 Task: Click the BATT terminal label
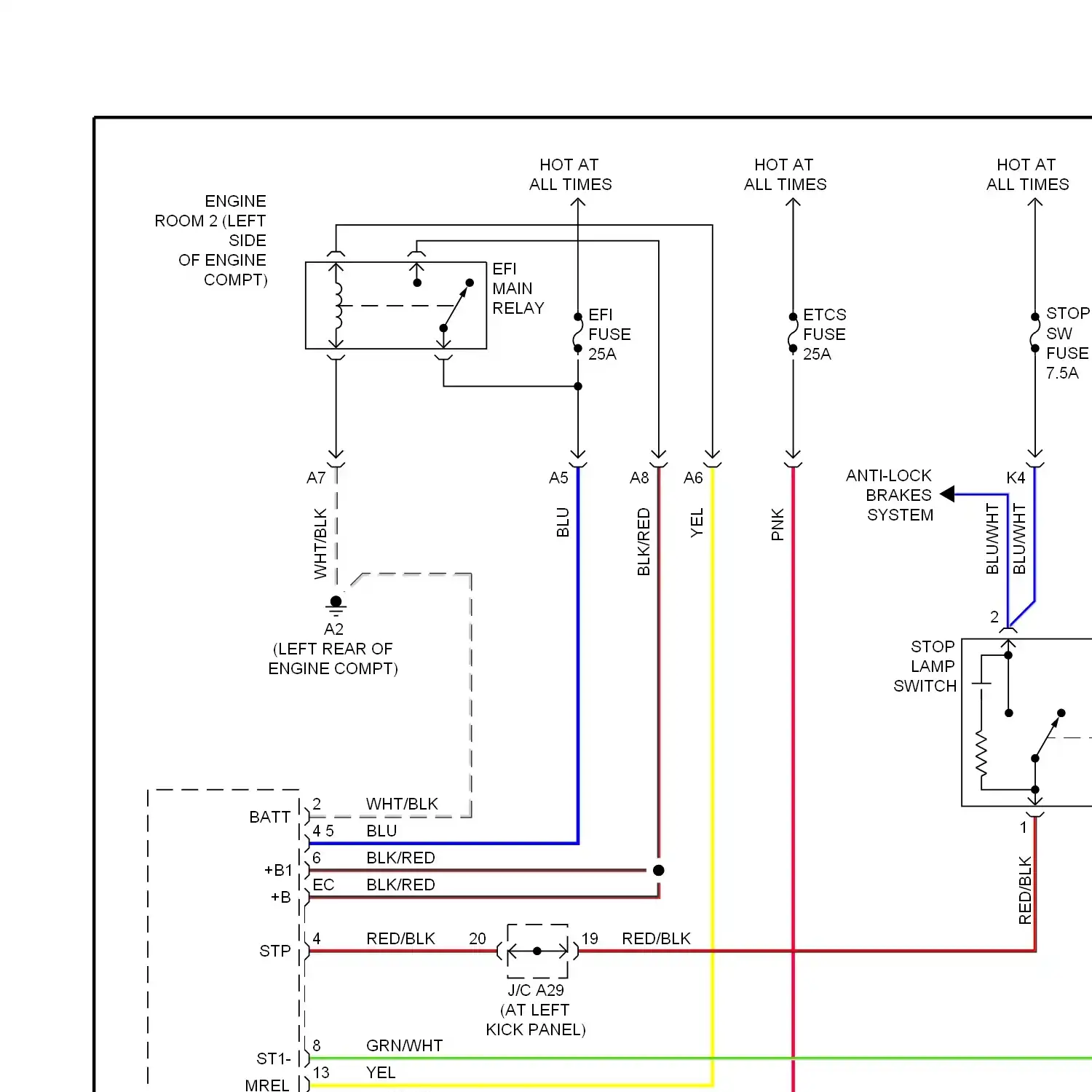pyautogui.click(x=269, y=817)
